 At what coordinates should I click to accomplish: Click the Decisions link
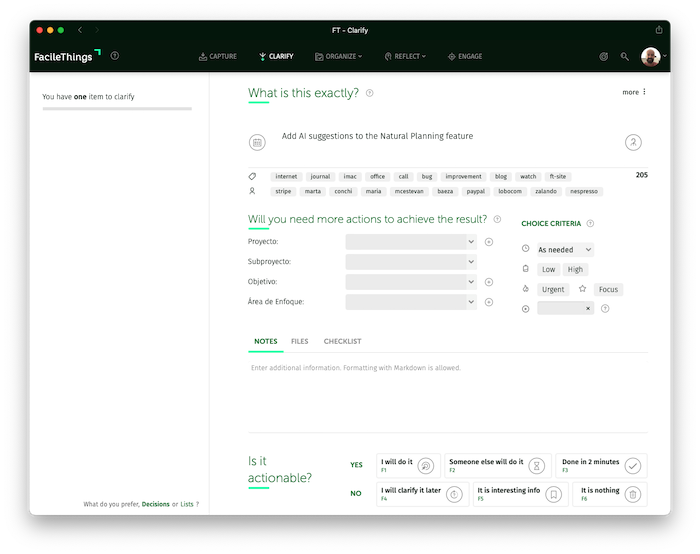(155, 504)
